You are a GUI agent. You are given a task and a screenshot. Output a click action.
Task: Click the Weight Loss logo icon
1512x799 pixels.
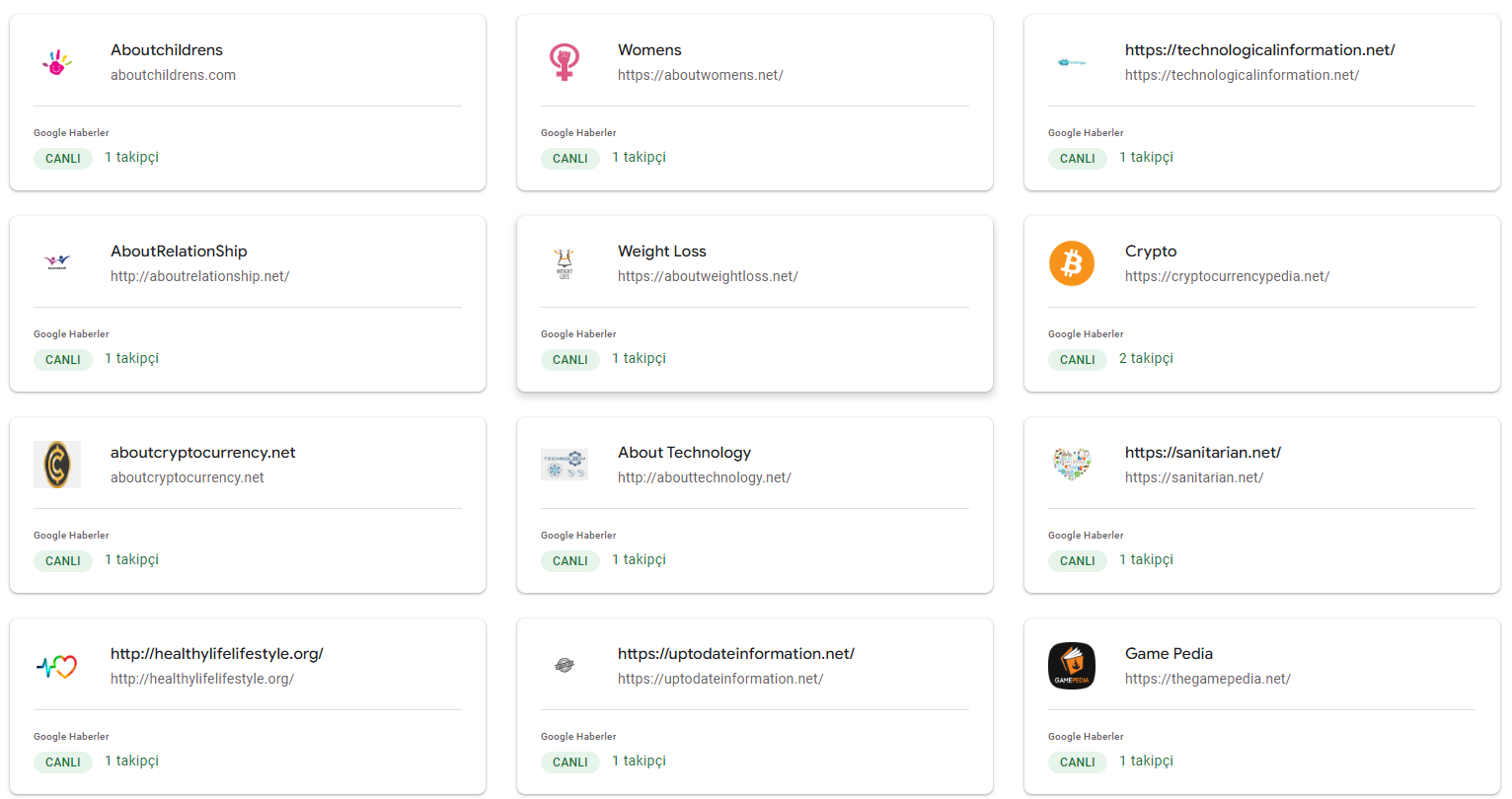tap(565, 263)
